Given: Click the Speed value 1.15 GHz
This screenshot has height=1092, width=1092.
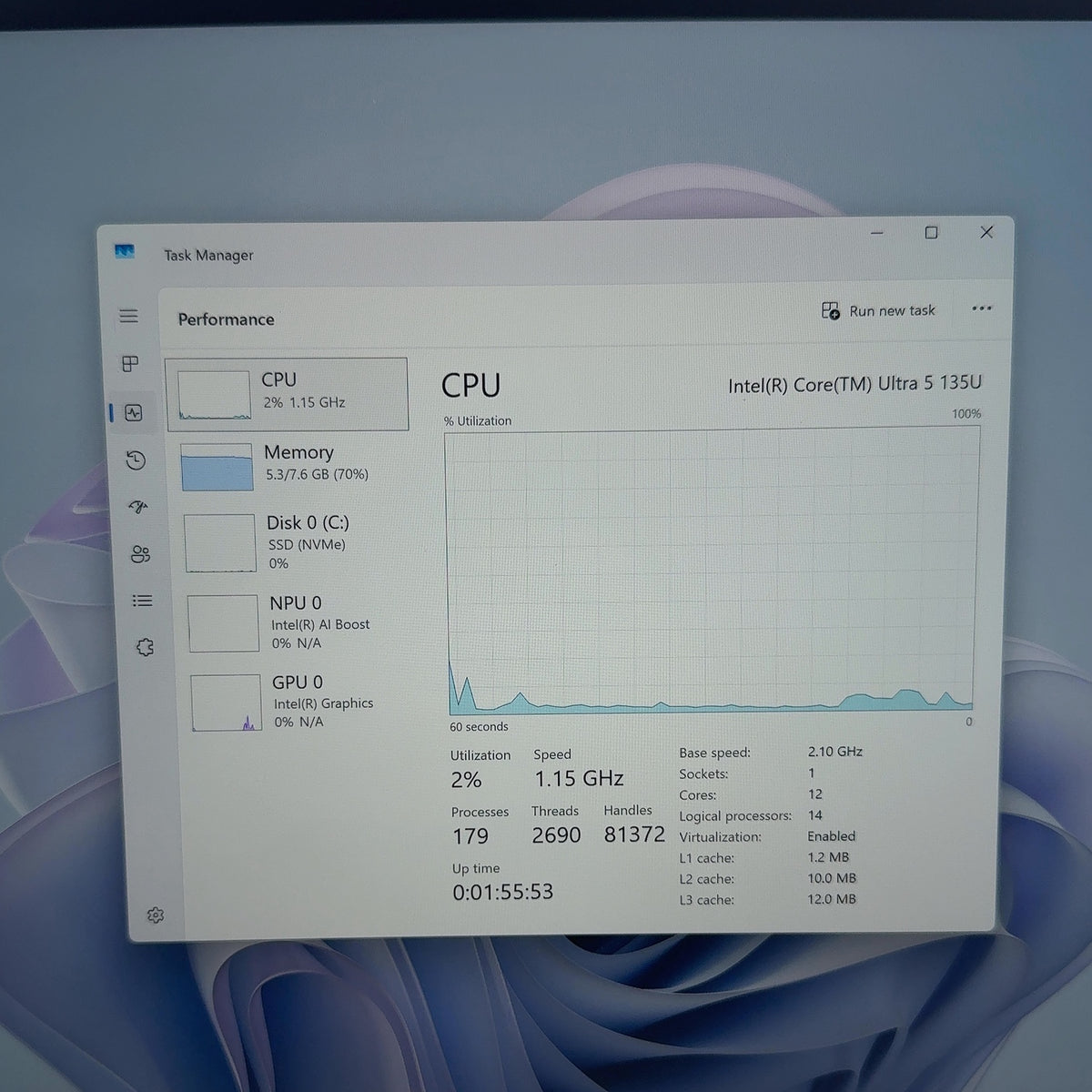Looking at the screenshot, I should point(579,779).
